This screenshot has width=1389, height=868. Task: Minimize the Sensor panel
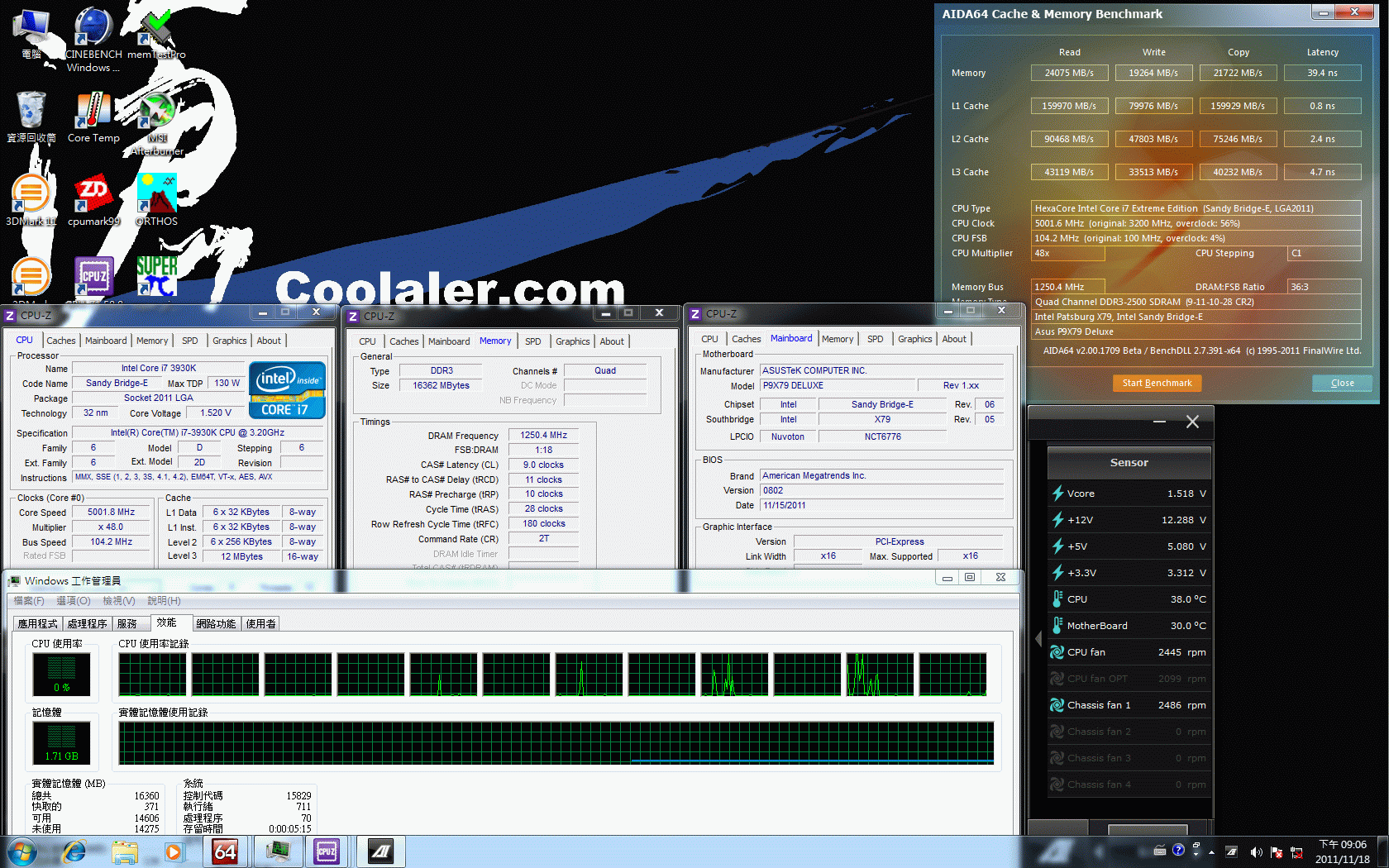(1159, 422)
